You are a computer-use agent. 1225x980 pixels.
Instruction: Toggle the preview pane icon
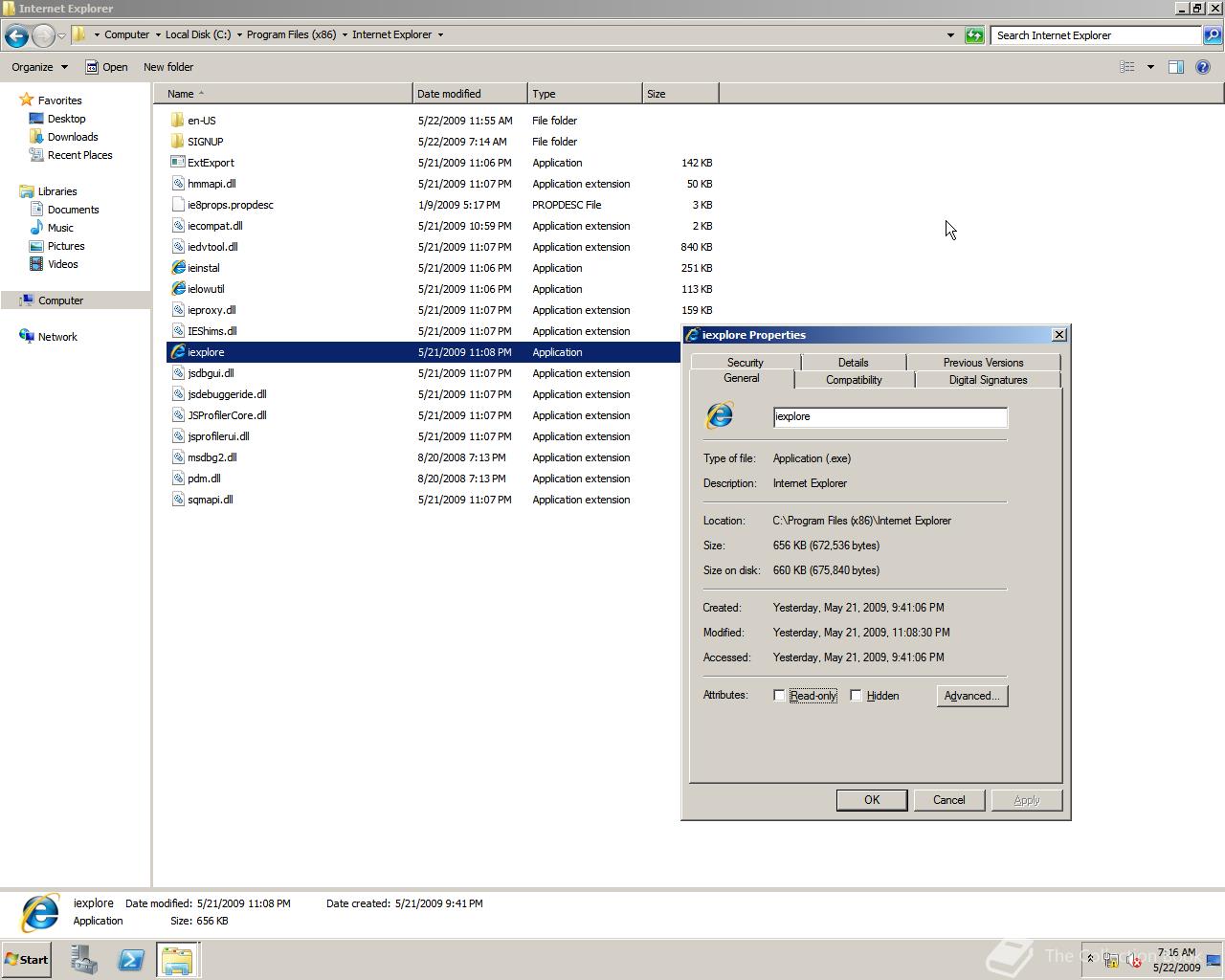point(1176,67)
